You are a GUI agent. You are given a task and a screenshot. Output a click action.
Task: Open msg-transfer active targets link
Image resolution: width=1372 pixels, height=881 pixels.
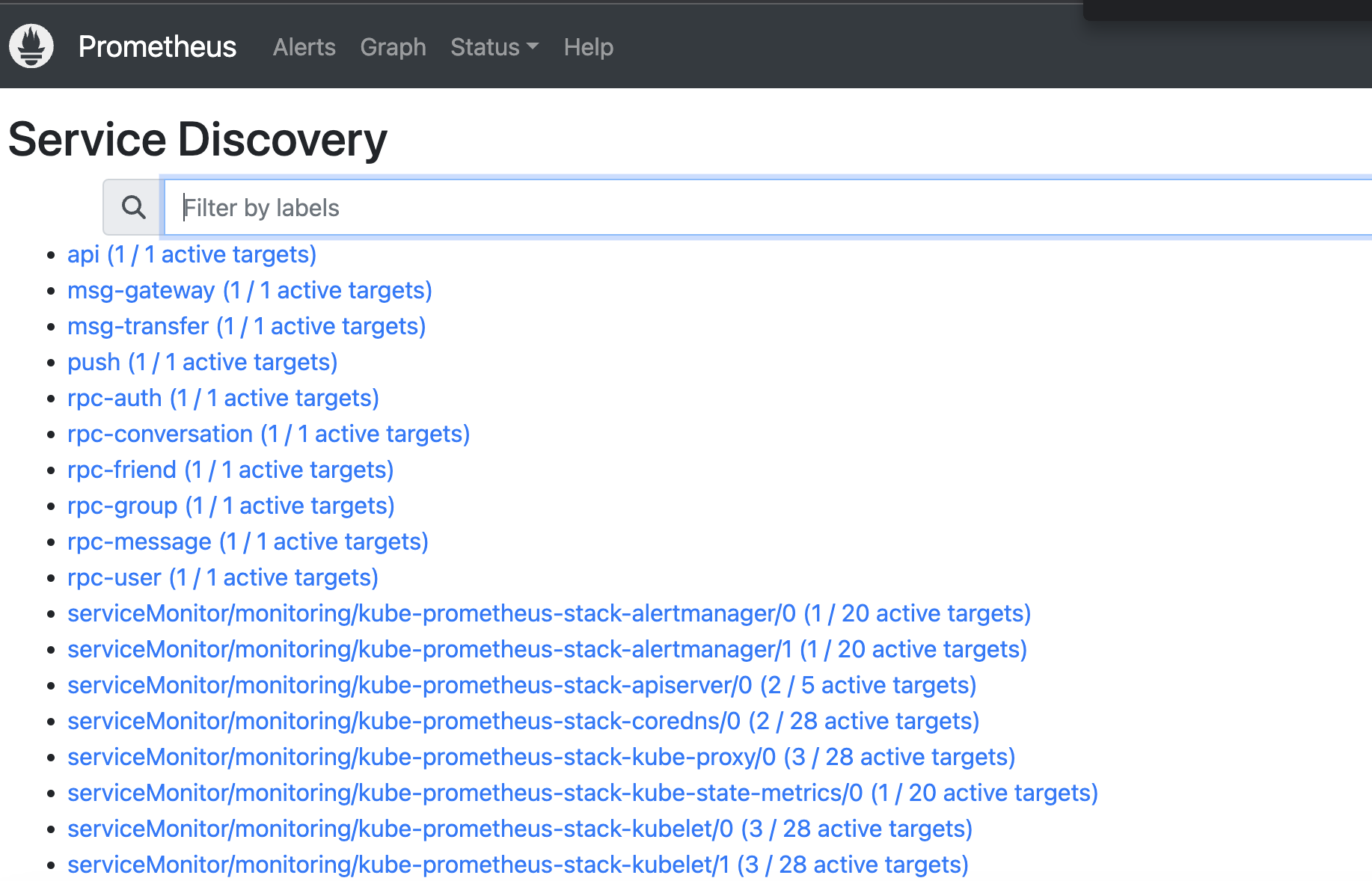(246, 326)
